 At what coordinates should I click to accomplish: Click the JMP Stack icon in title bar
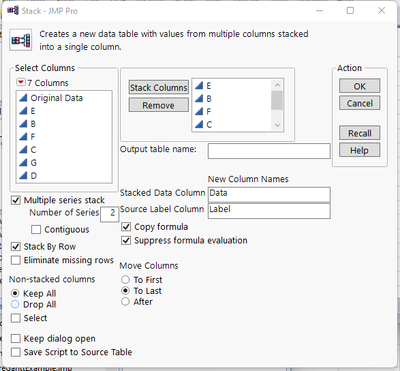pos(13,11)
